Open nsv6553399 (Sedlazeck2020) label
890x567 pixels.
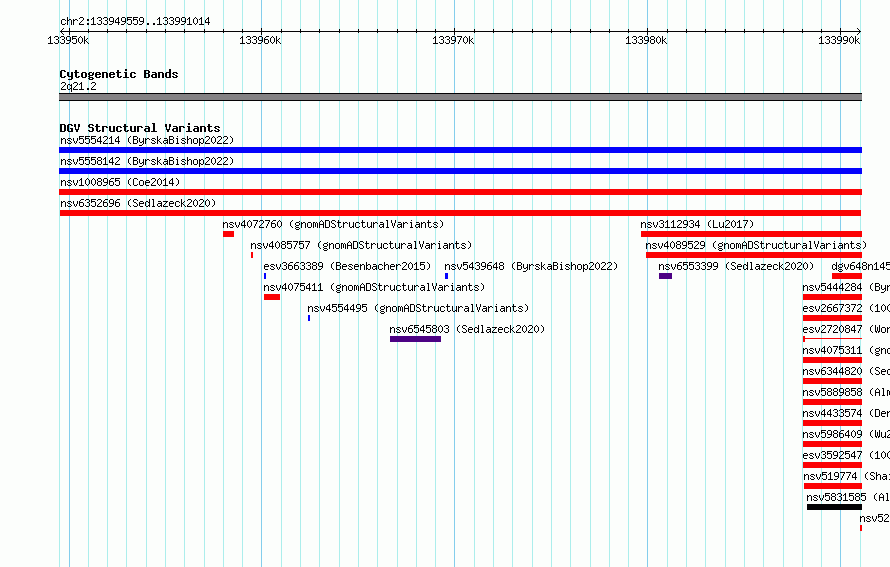tap(736, 266)
